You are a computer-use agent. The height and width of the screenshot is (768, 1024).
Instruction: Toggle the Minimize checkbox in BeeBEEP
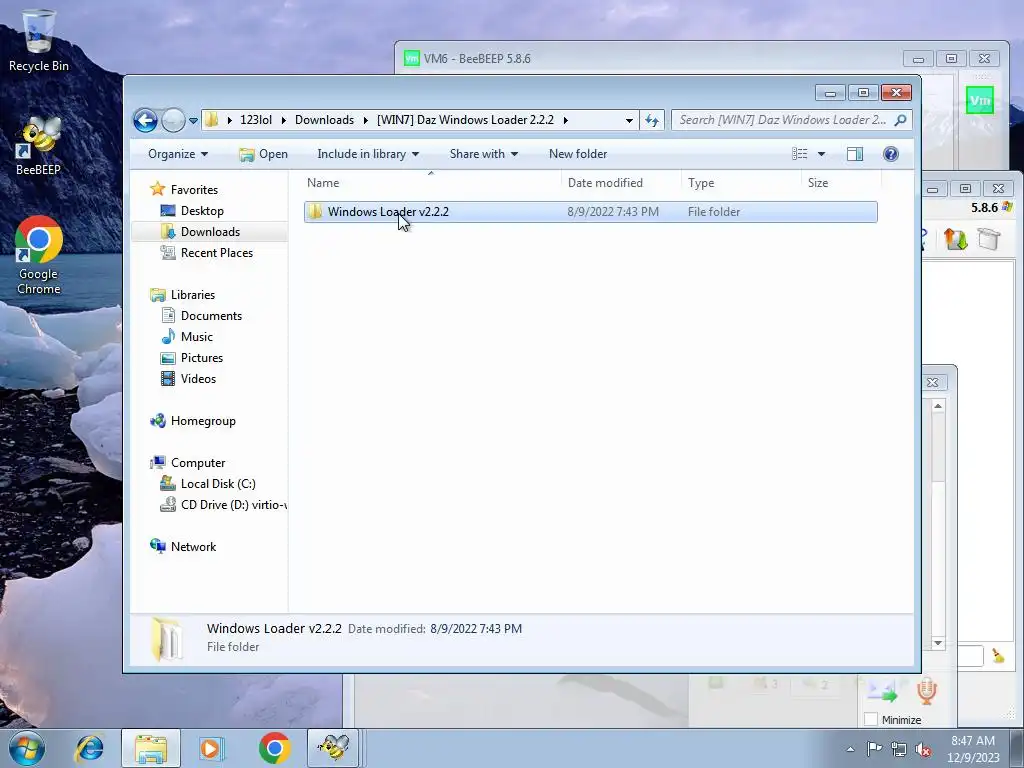click(871, 719)
